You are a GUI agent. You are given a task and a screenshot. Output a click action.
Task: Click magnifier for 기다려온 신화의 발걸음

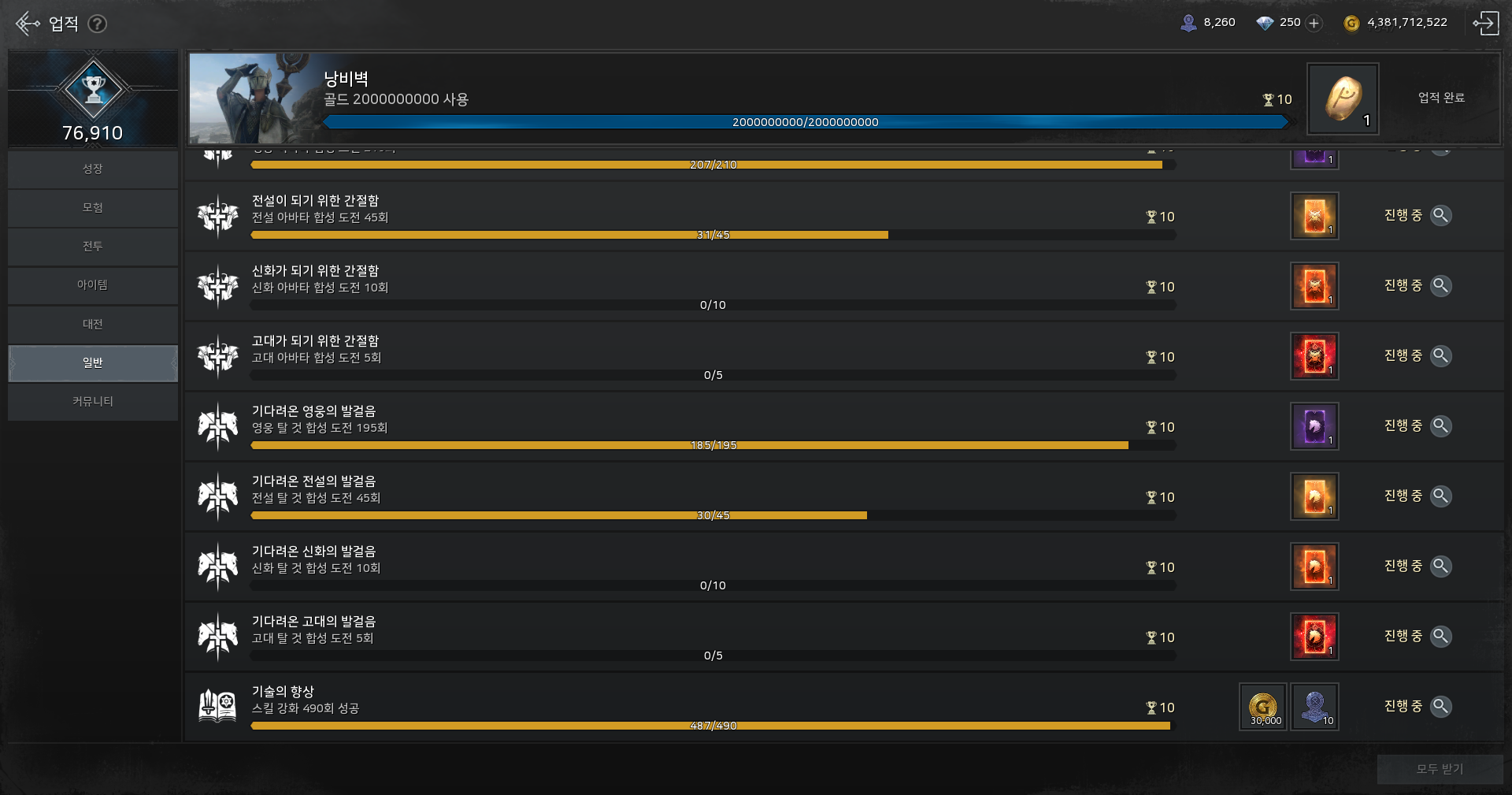1440,566
